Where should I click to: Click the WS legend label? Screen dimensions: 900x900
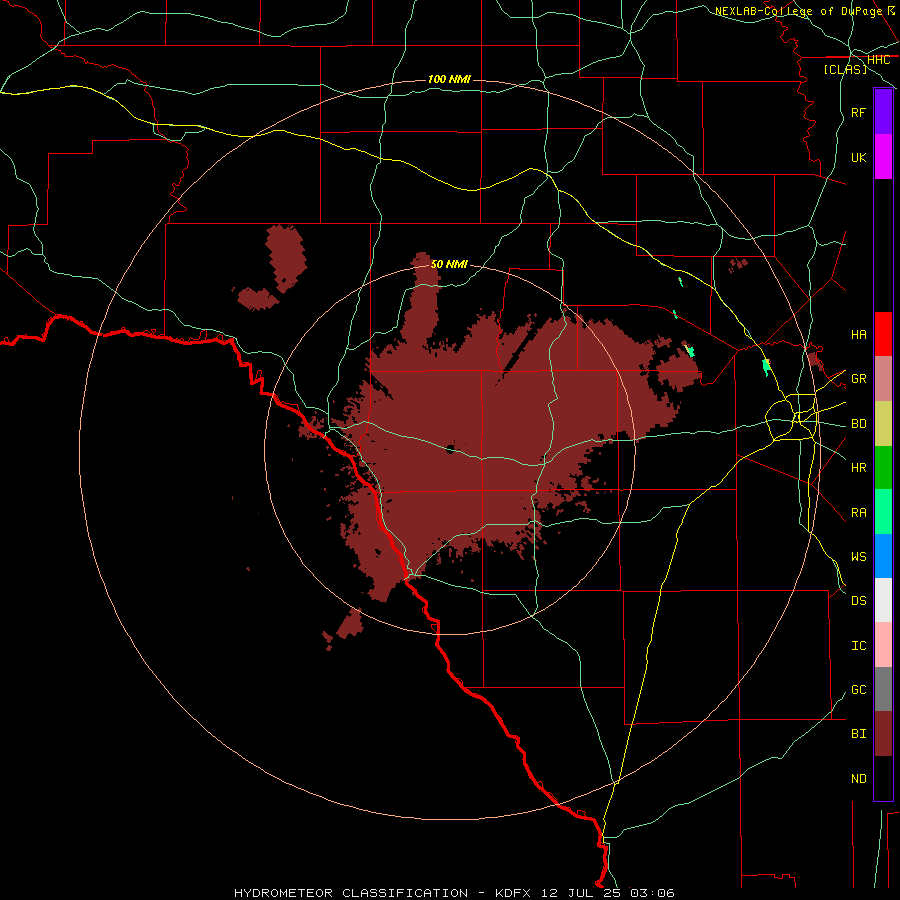(x=858, y=556)
